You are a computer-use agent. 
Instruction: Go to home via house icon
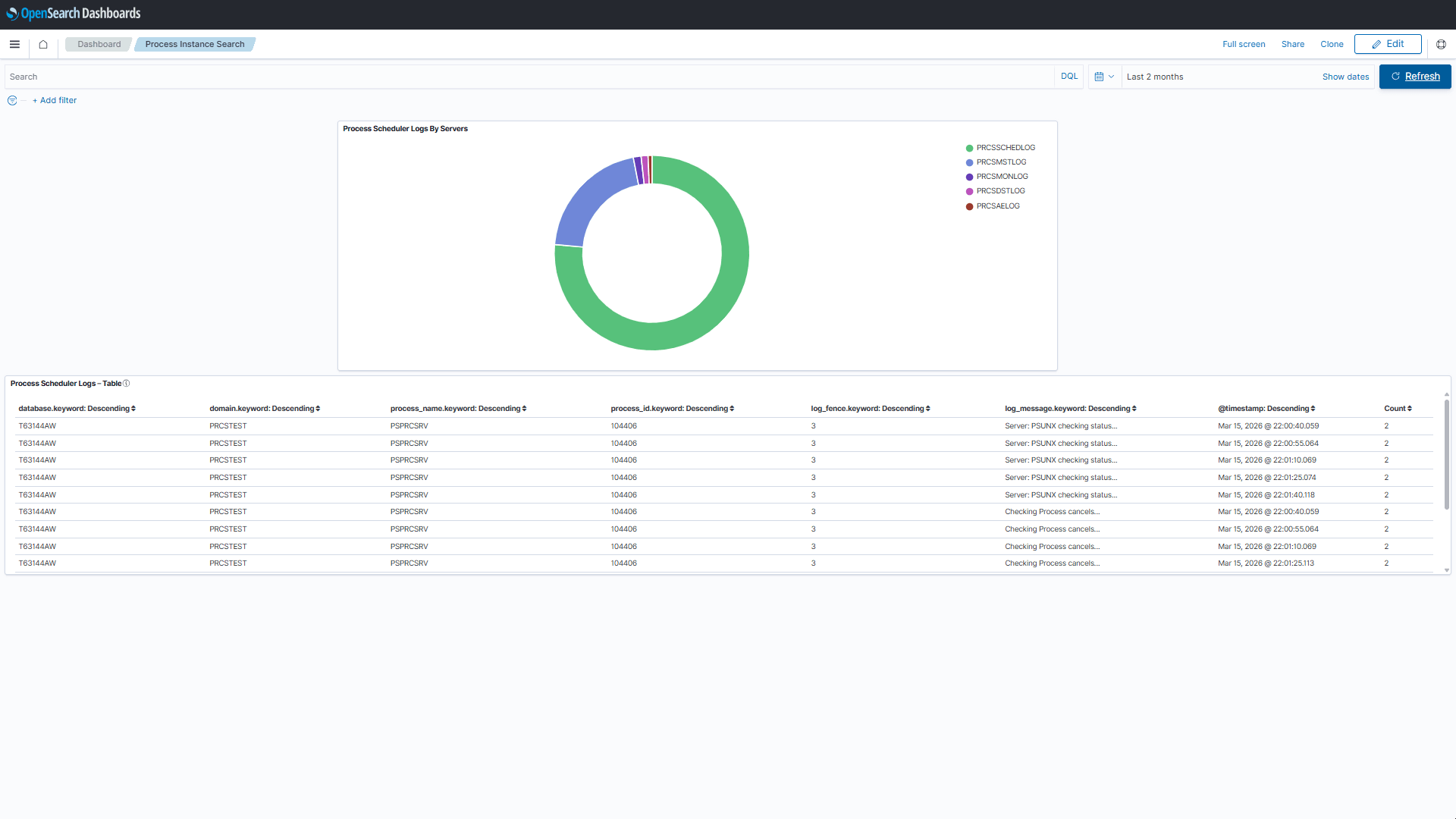tap(43, 44)
